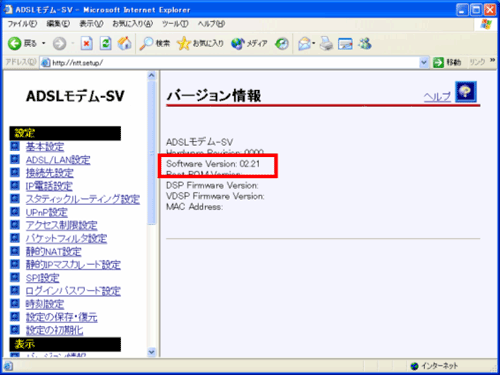Screen dimensions: 500x375
Task: Click the VDSP Firmware Version: label
Action: click(x=215, y=196)
